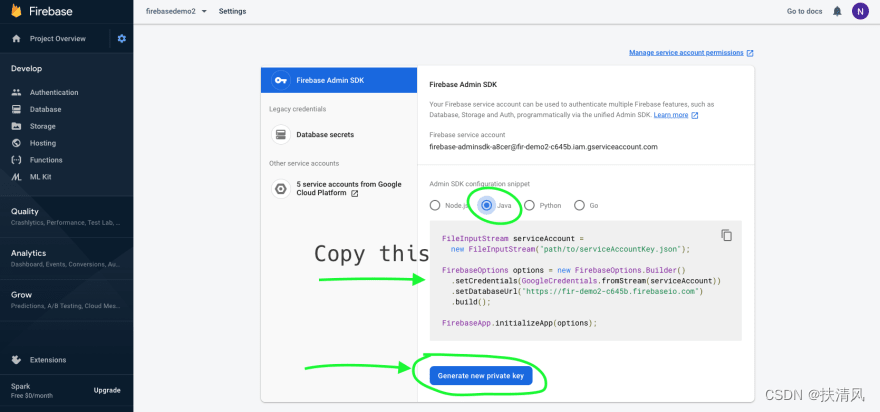Screen dimensions: 880x412
Task: Click the Other service accounts label
Action: 304,163
